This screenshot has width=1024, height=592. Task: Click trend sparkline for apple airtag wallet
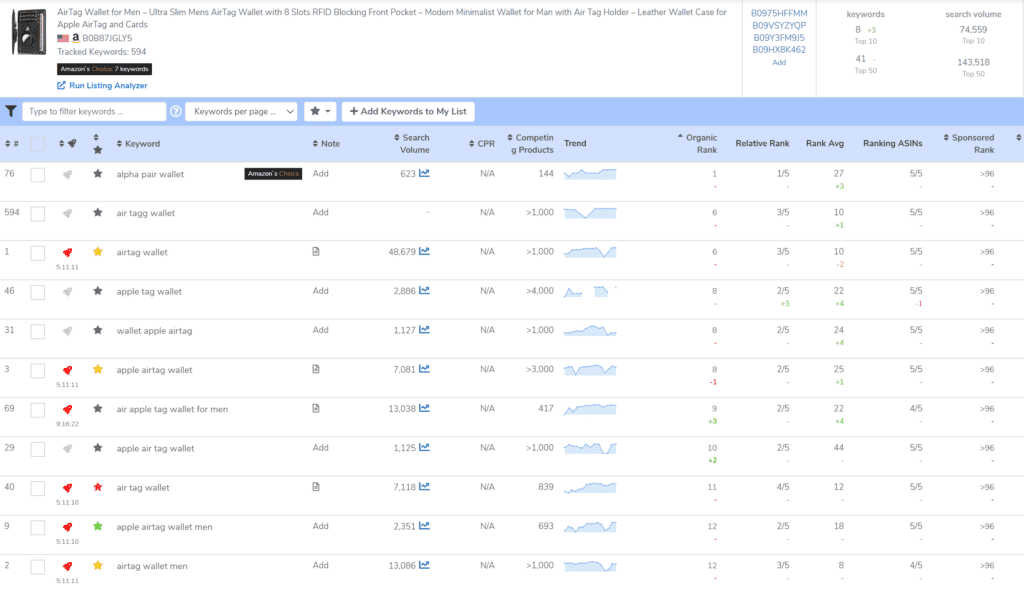[x=590, y=370]
